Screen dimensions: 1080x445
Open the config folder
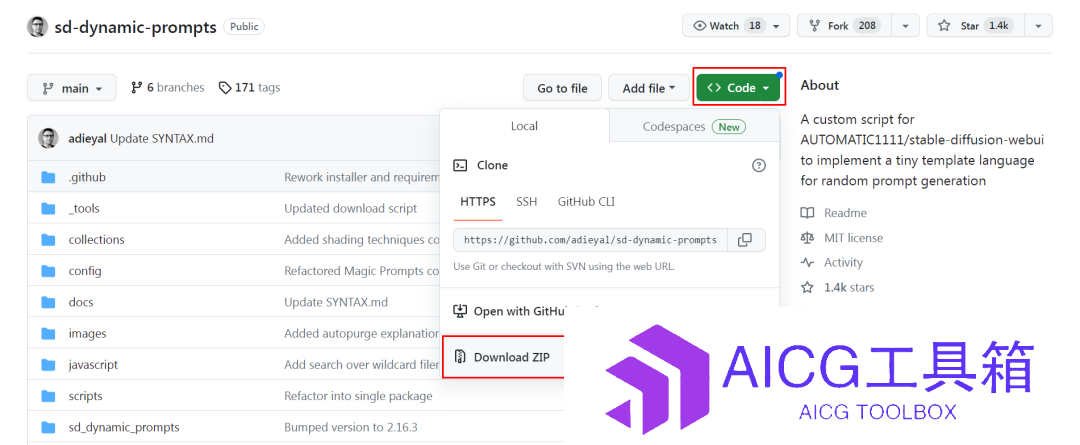click(x=85, y=271)
